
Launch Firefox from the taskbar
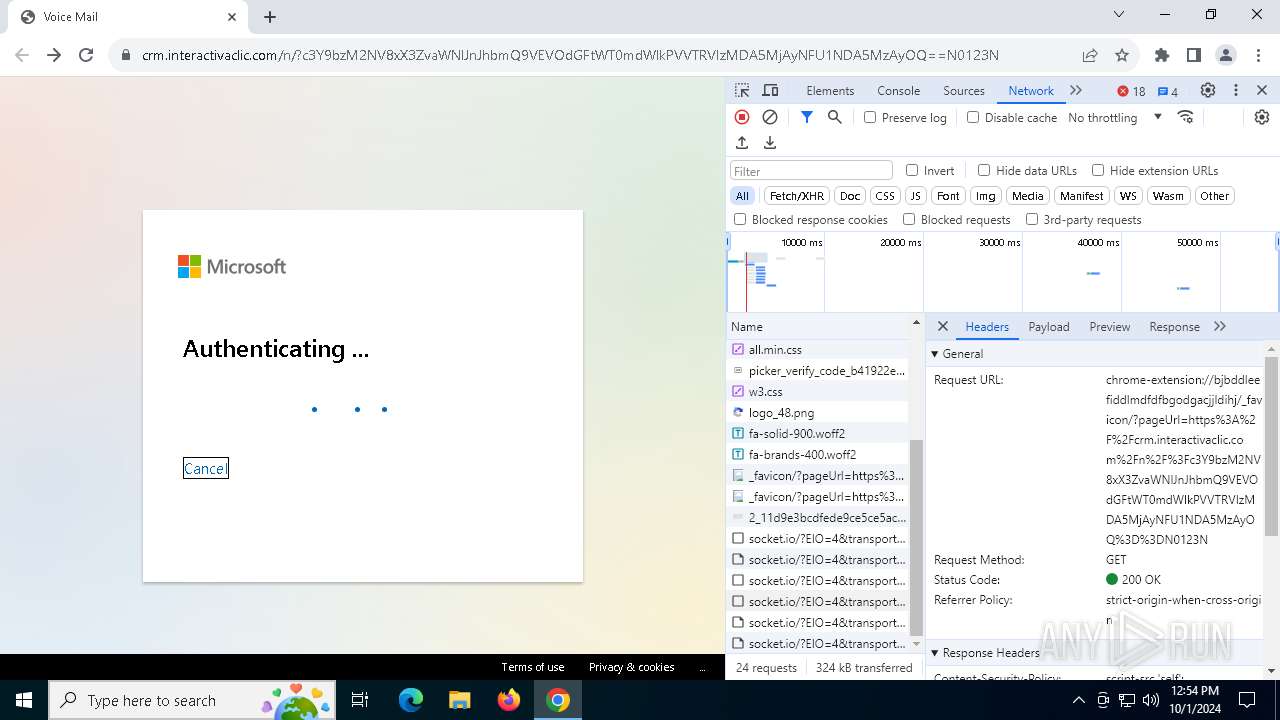tap(509, 700)
